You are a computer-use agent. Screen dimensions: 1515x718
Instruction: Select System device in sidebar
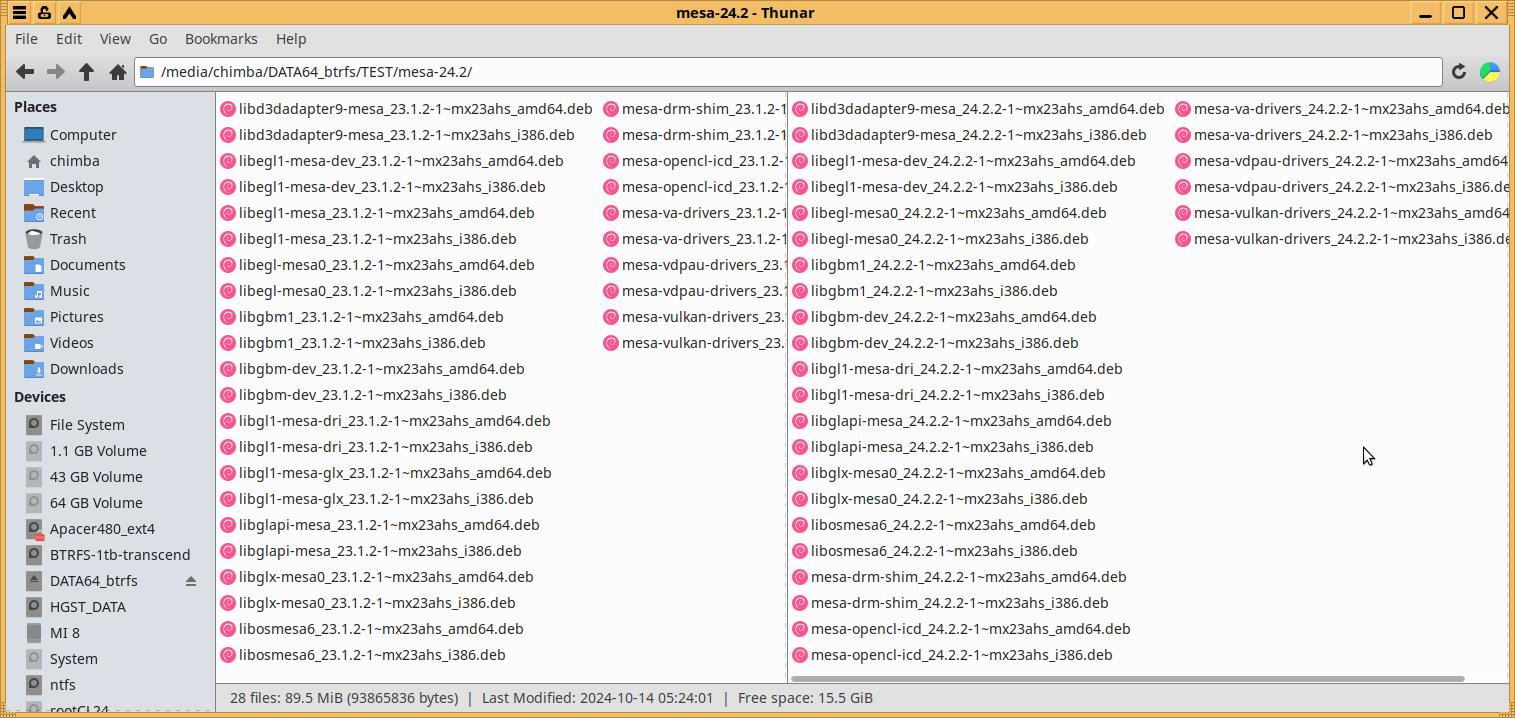74,659
